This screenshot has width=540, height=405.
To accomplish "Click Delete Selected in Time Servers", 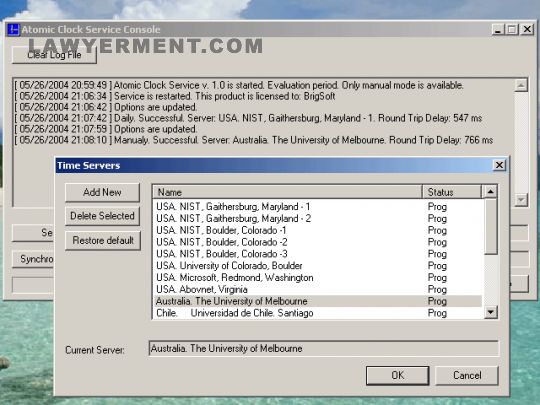I will pyautogui.click(x=102, y=216).
